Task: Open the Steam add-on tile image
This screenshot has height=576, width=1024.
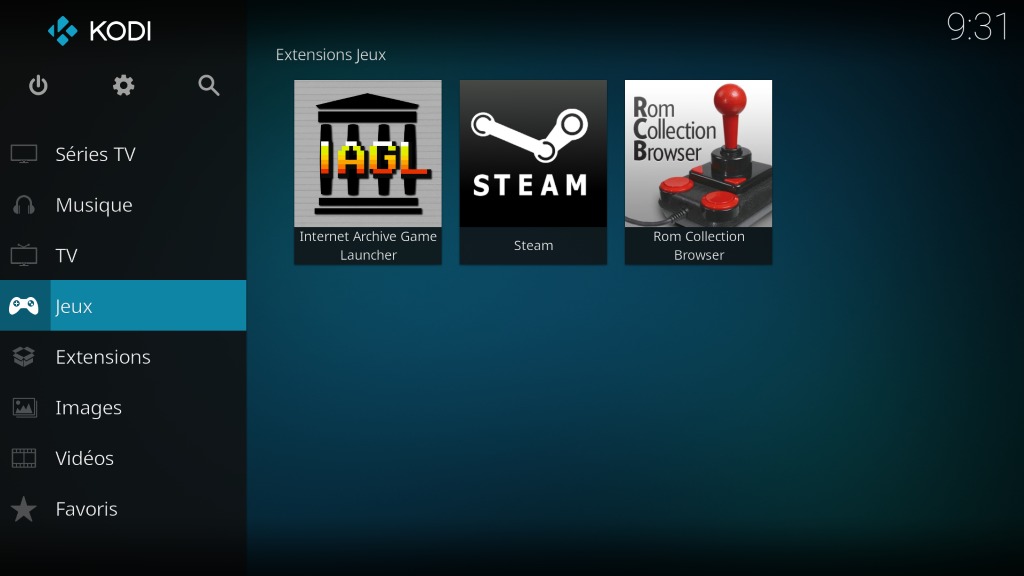Action: 533,153
